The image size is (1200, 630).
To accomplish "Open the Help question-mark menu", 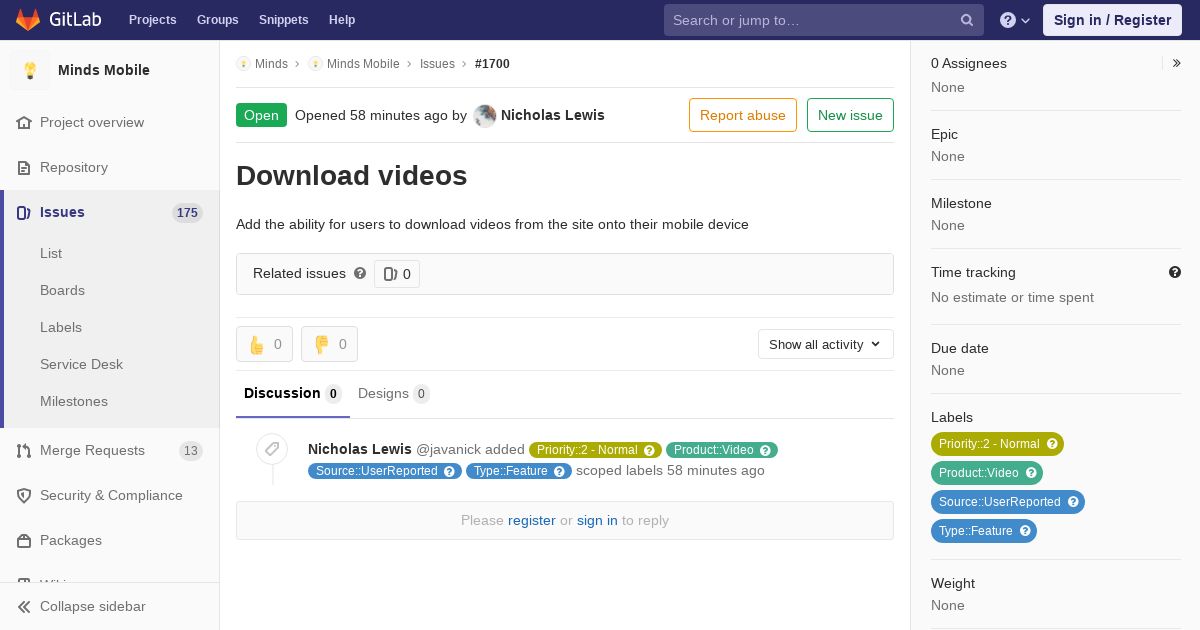I will coord(1015,20).
